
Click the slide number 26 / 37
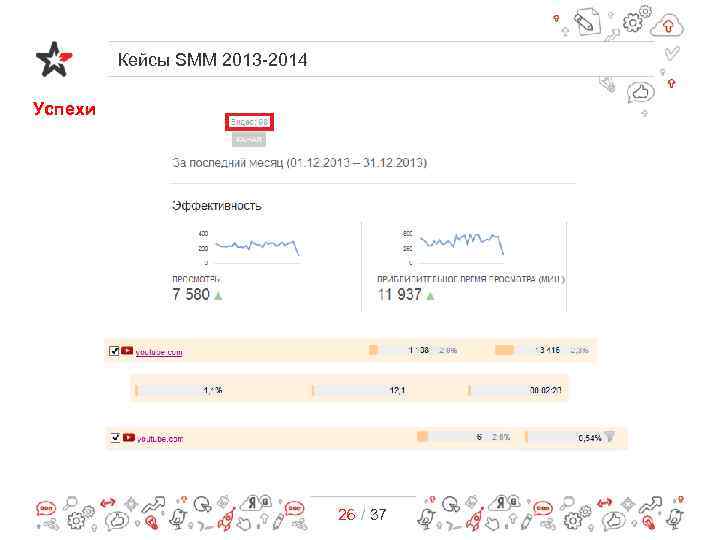[362, 514]
